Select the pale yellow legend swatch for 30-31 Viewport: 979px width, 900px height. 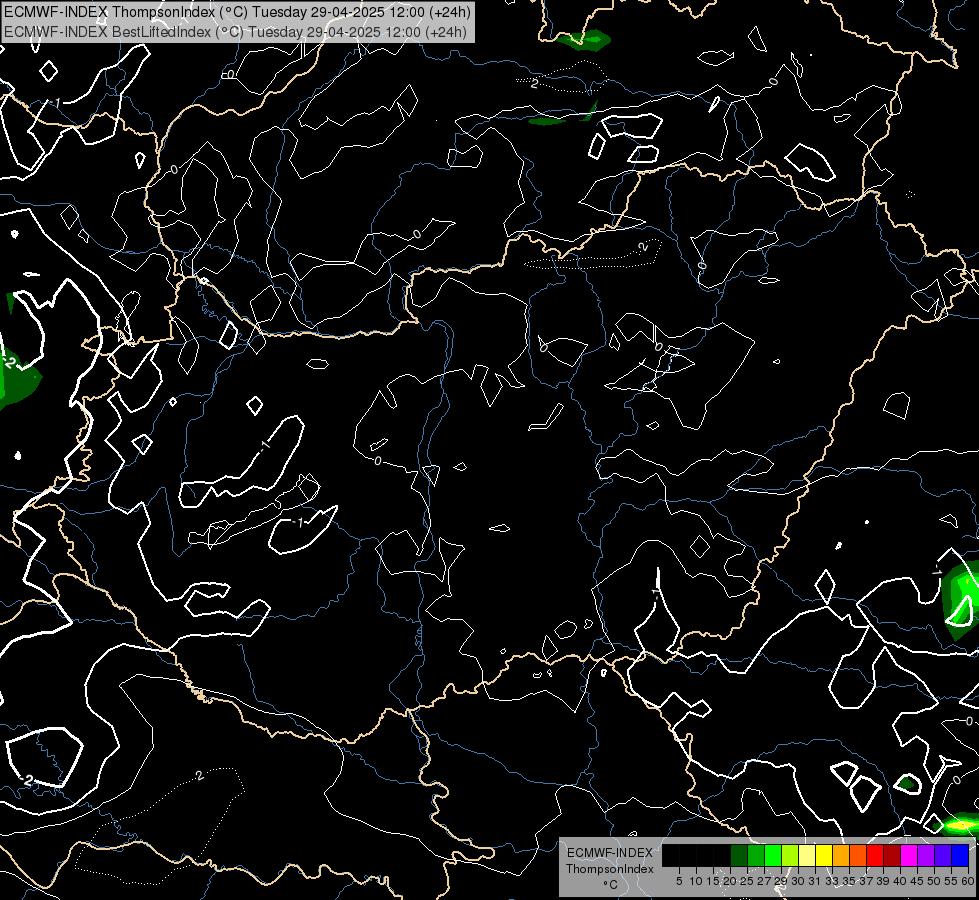coord(807,855)
